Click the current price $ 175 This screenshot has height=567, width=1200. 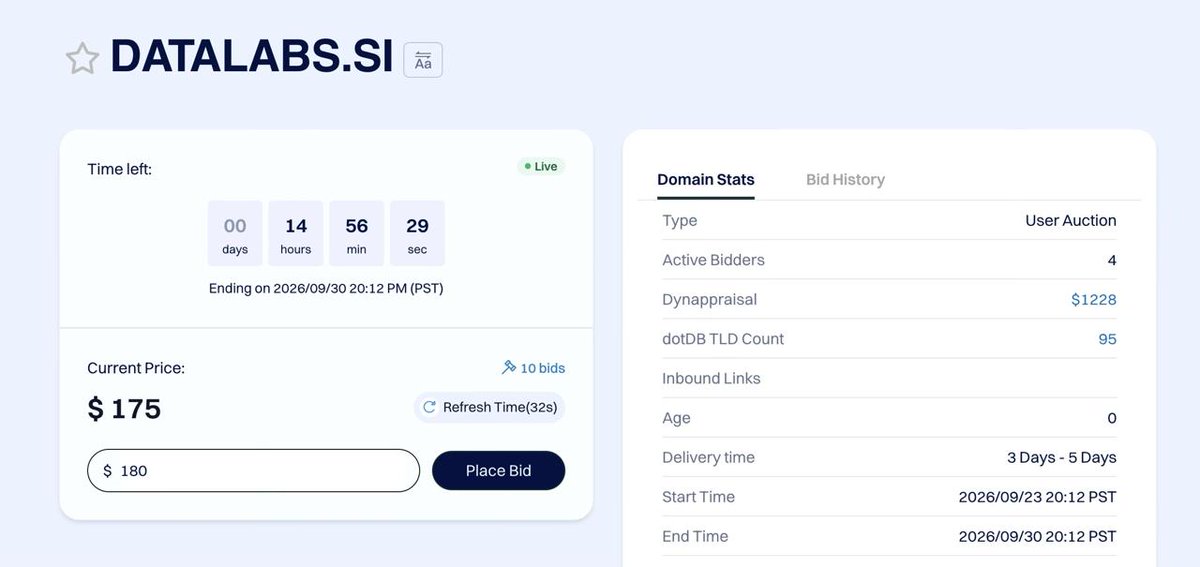coord(124,408)
